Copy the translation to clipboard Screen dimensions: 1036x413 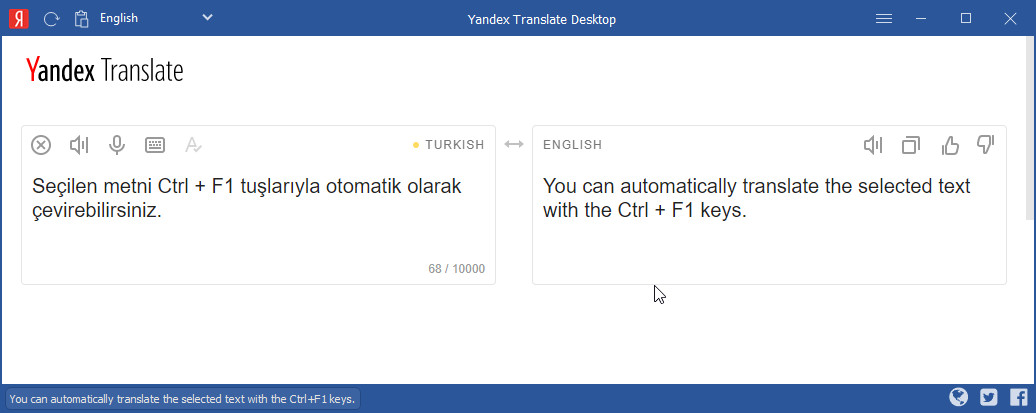pyautogui.click(x=911, y=145)
